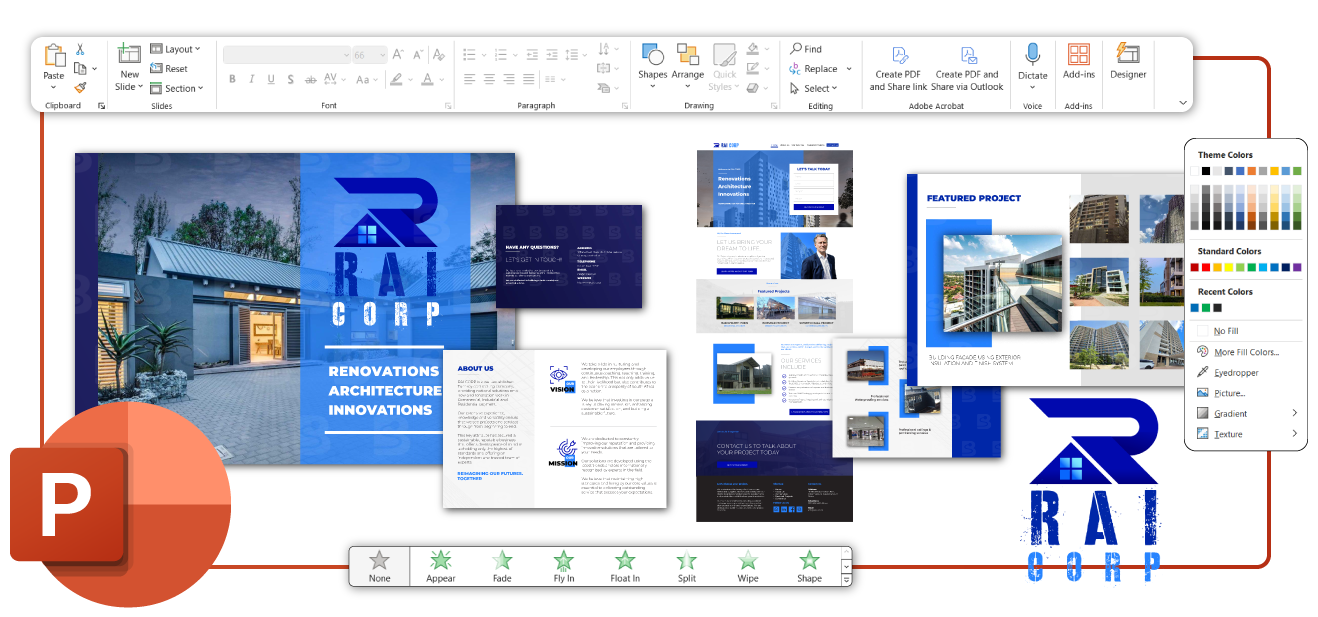Toggle Underline text formatting
Image resolution: width=1318 pixels, height=617 pixels.
(270, 79)
